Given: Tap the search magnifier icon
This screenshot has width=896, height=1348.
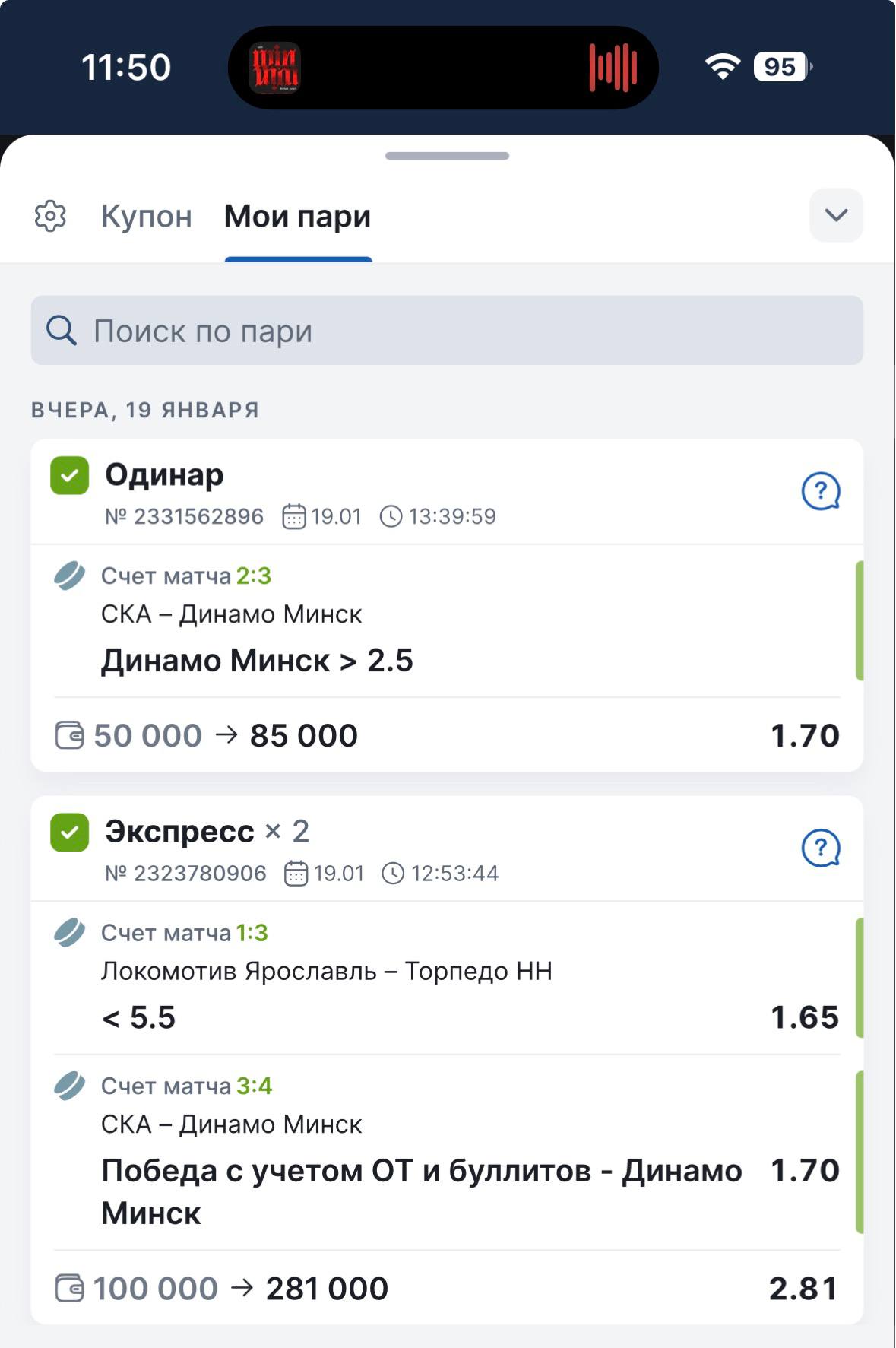Looking at the screenshot, I should 61,331.
